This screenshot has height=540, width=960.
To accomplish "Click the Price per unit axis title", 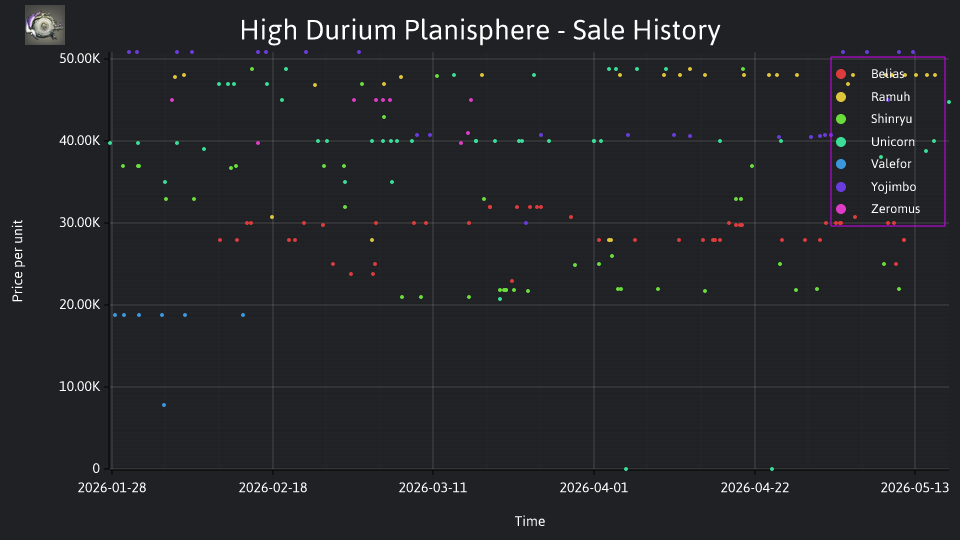I will click(17, 261).
